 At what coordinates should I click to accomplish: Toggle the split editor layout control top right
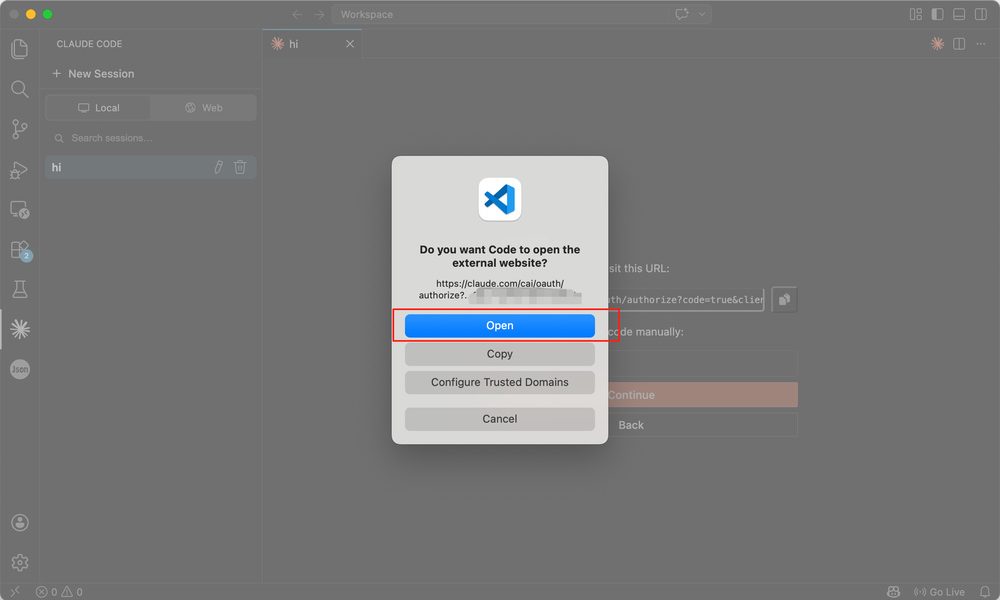[x=960, y=44]
